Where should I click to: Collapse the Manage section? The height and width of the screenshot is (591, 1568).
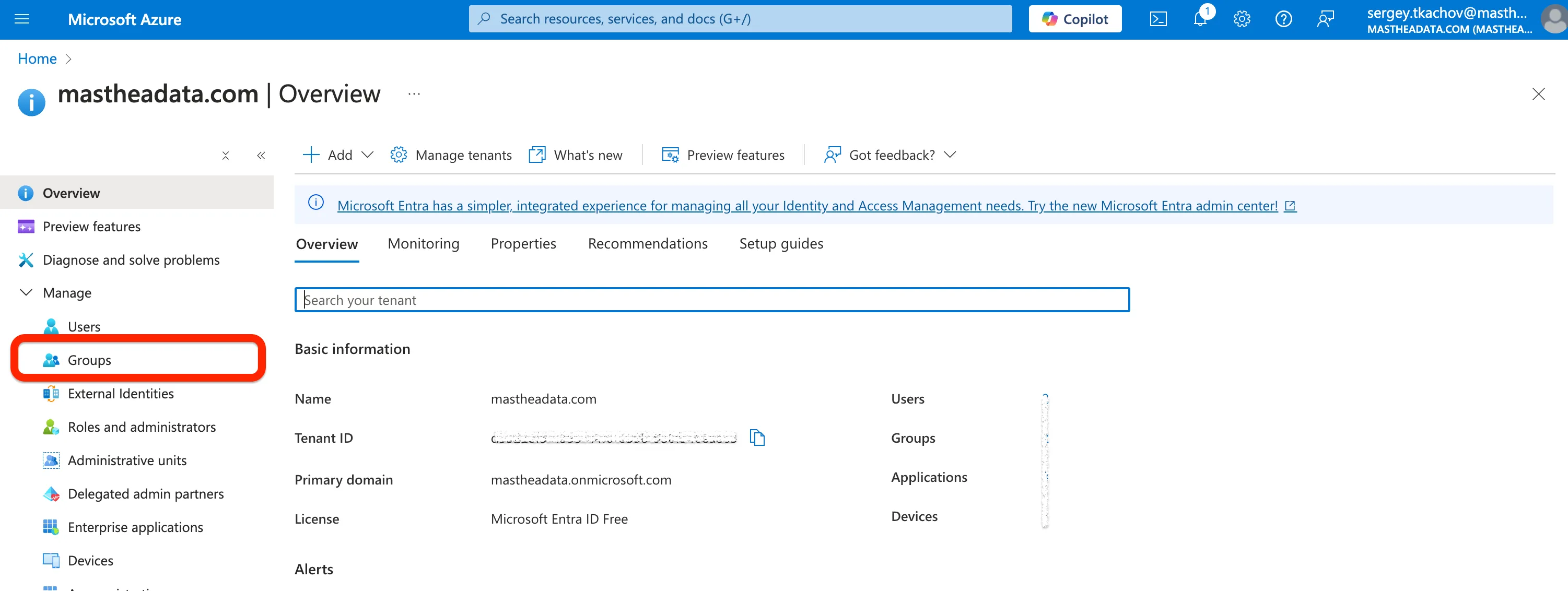26,293
